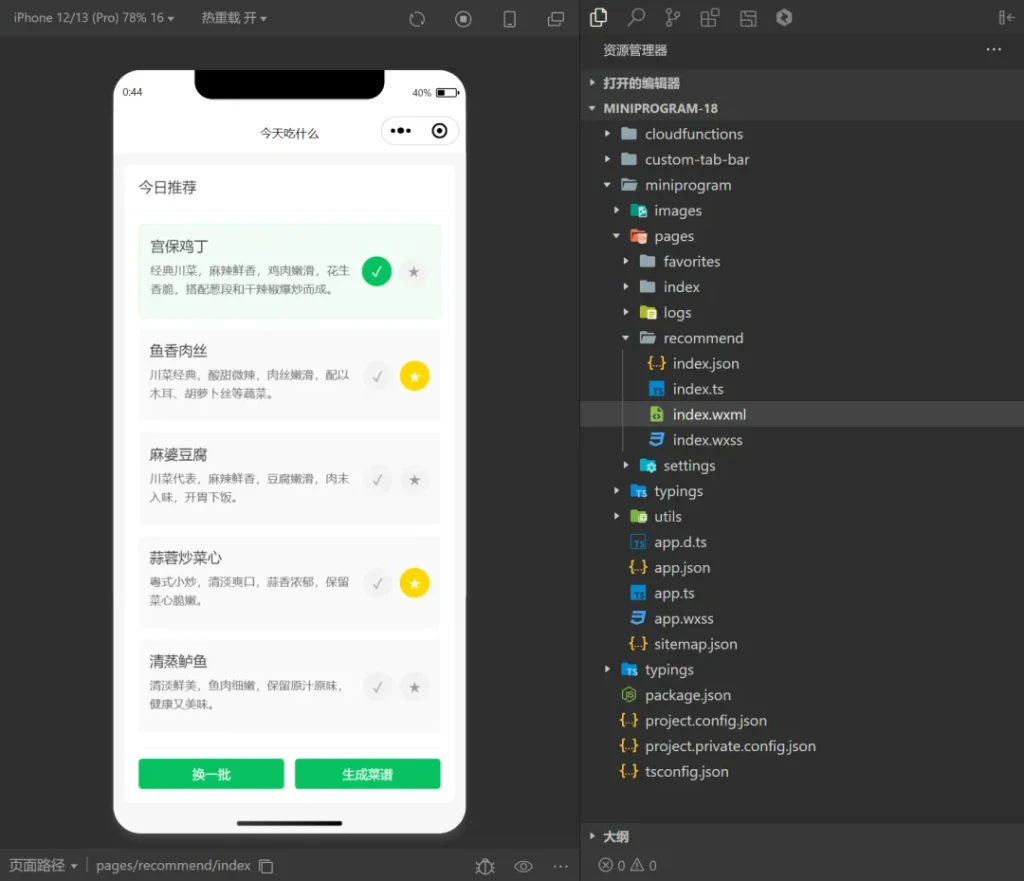Expand the utils folder

pos(801,516)
